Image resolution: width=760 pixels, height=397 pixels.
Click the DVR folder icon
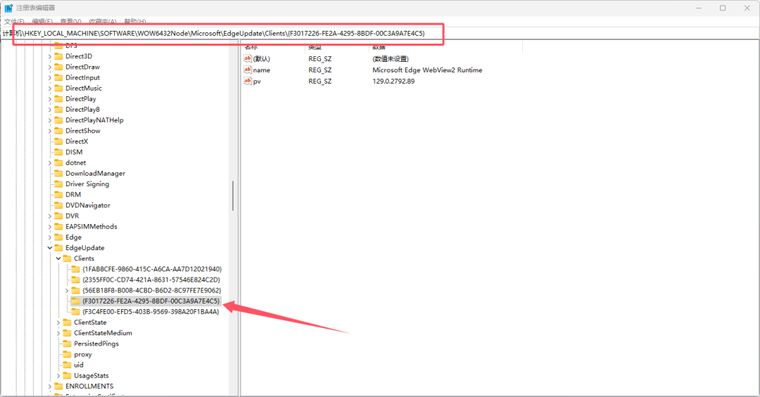point(59,216)
